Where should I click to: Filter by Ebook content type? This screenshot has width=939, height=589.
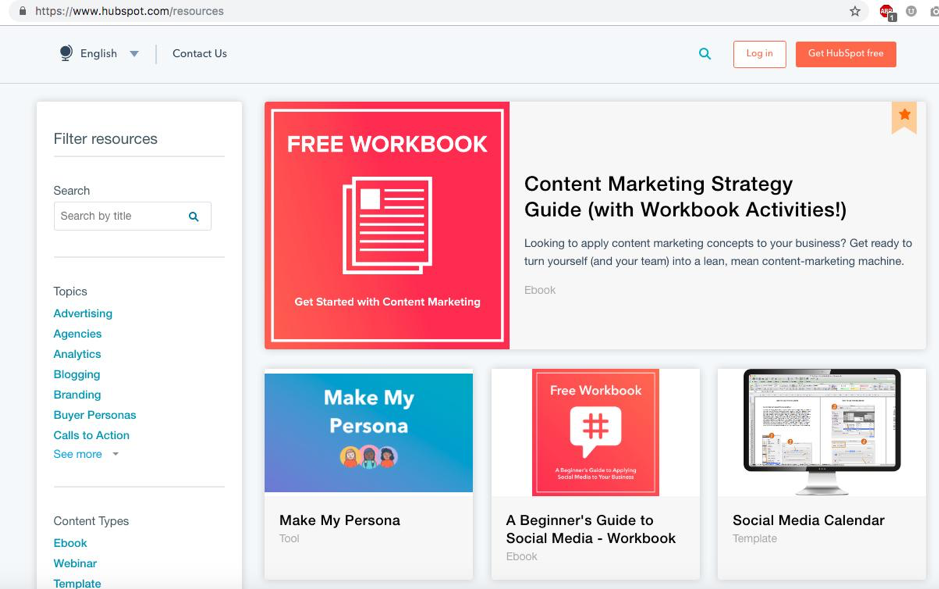70,543
